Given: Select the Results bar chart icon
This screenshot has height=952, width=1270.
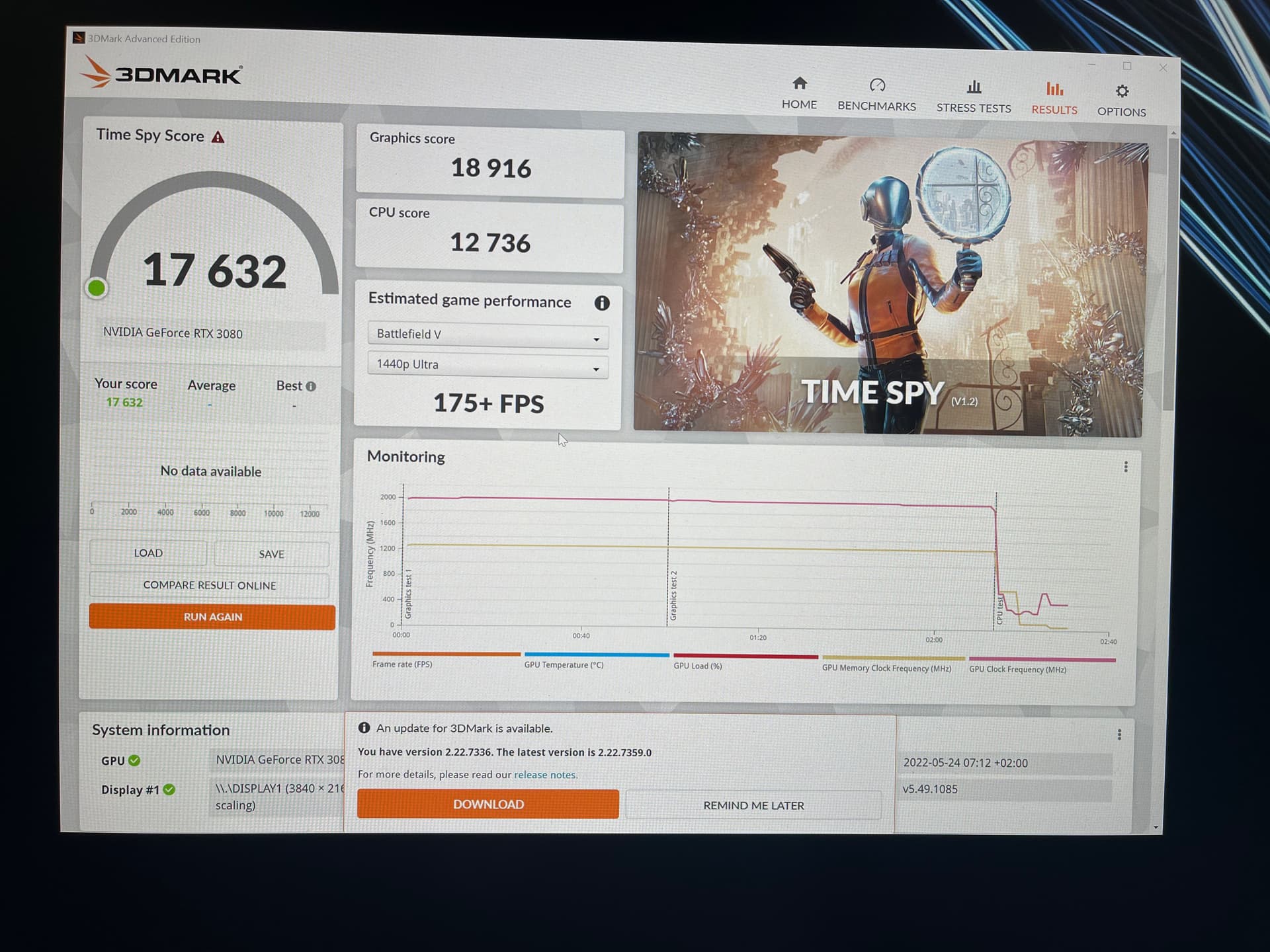Looking at the screenshot, I should [1054, 89].
